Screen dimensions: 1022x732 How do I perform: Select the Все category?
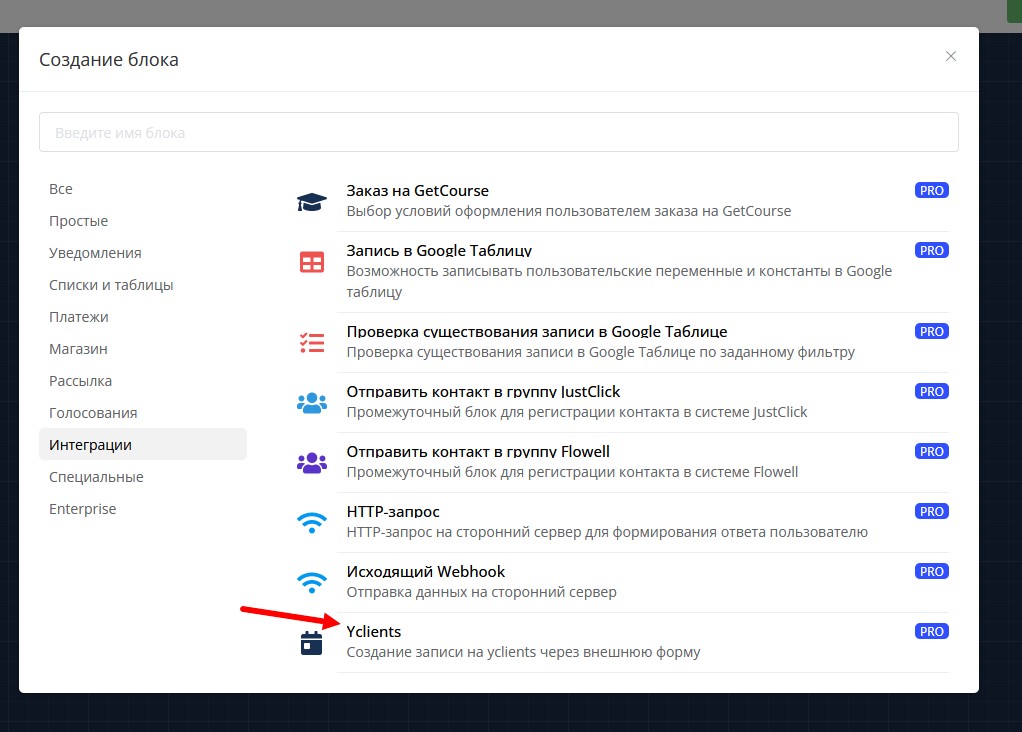tap(61, 189)
